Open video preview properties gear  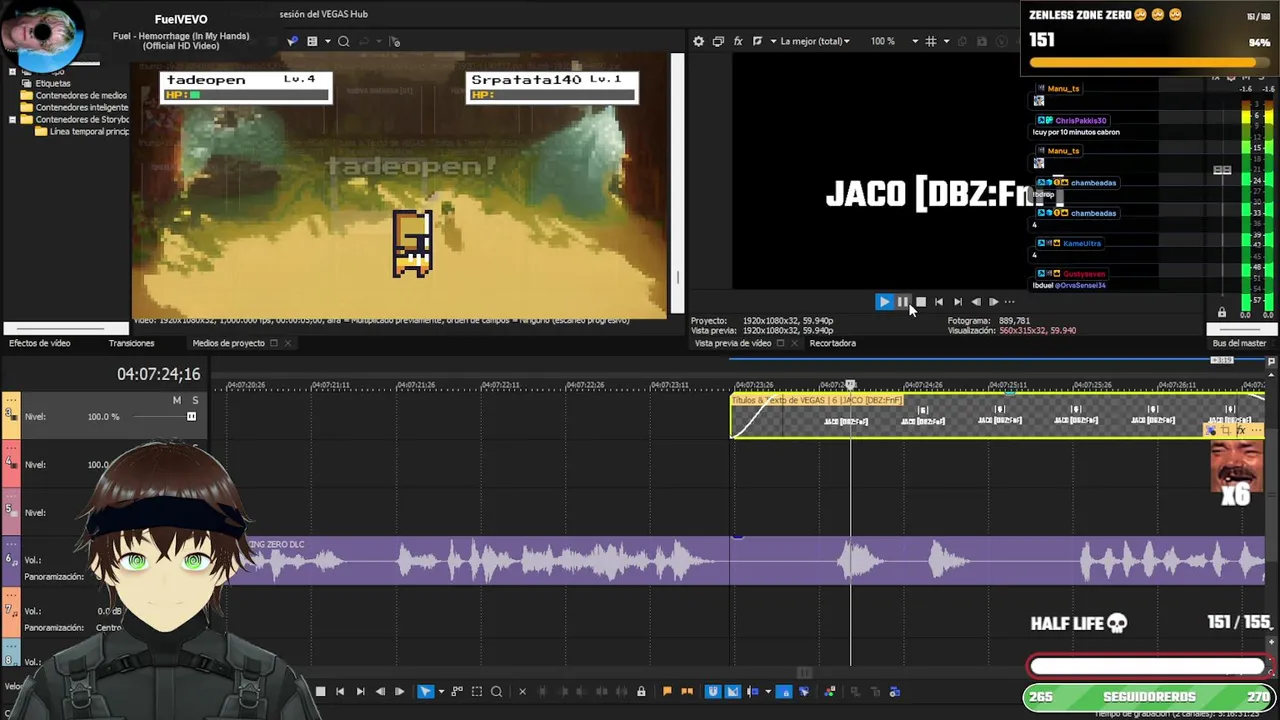point(699,41)
